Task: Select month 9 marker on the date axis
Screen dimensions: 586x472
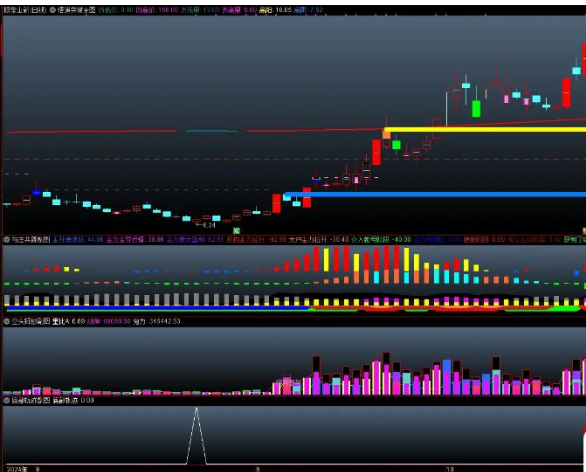Action: pos(257,469)
